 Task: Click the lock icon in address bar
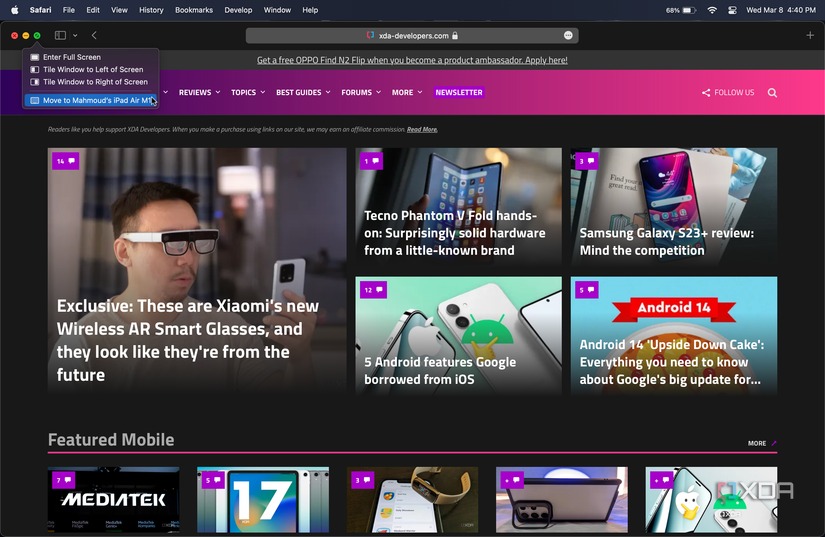point(455,35)
